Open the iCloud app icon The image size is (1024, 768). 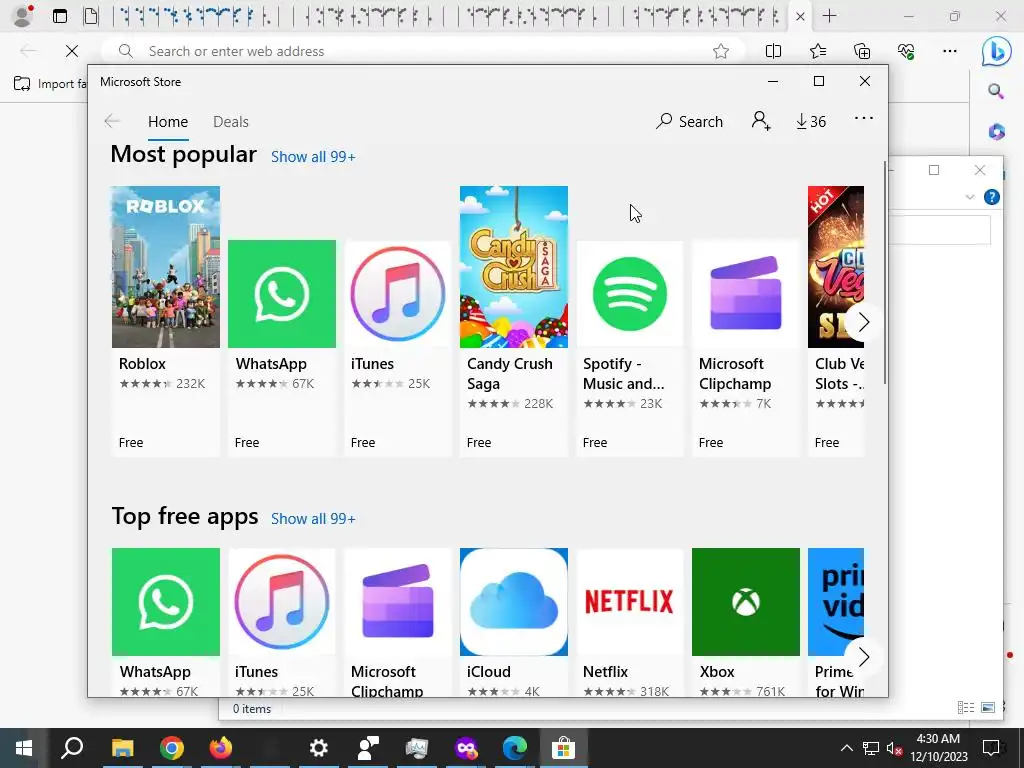pos(514,601)
